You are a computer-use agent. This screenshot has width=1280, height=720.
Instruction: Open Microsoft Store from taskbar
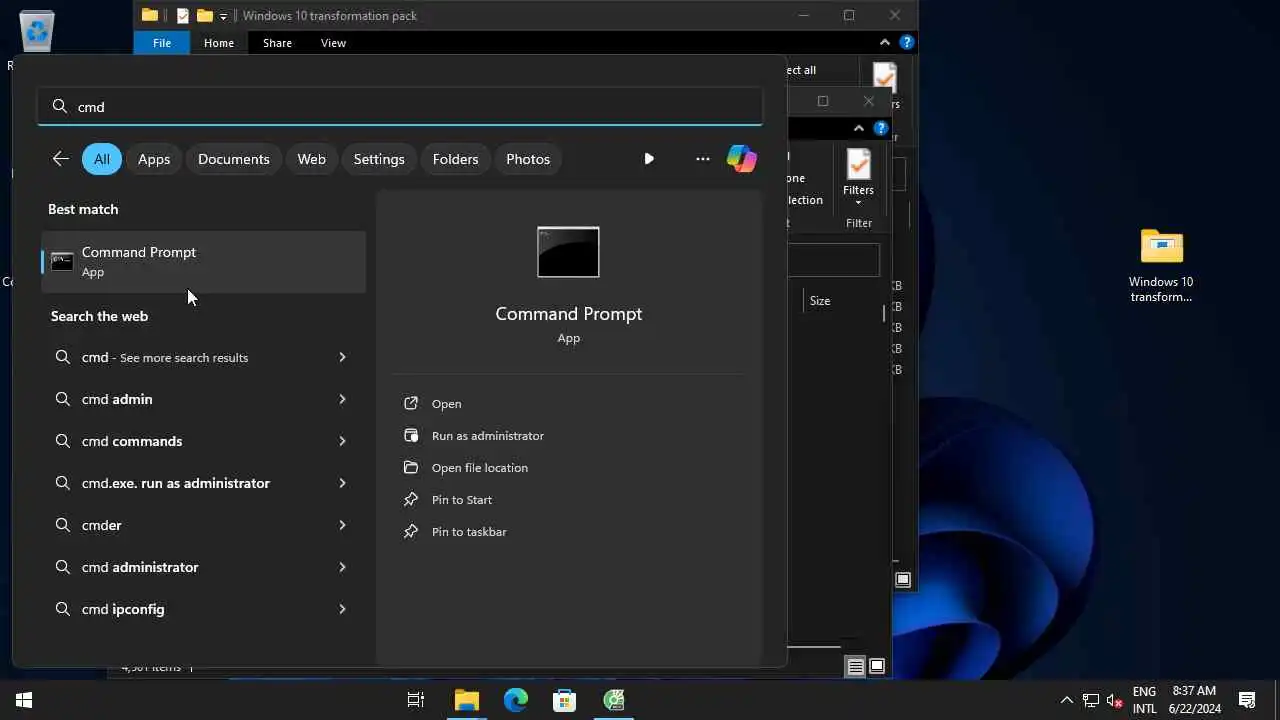(x=564, y=700)
